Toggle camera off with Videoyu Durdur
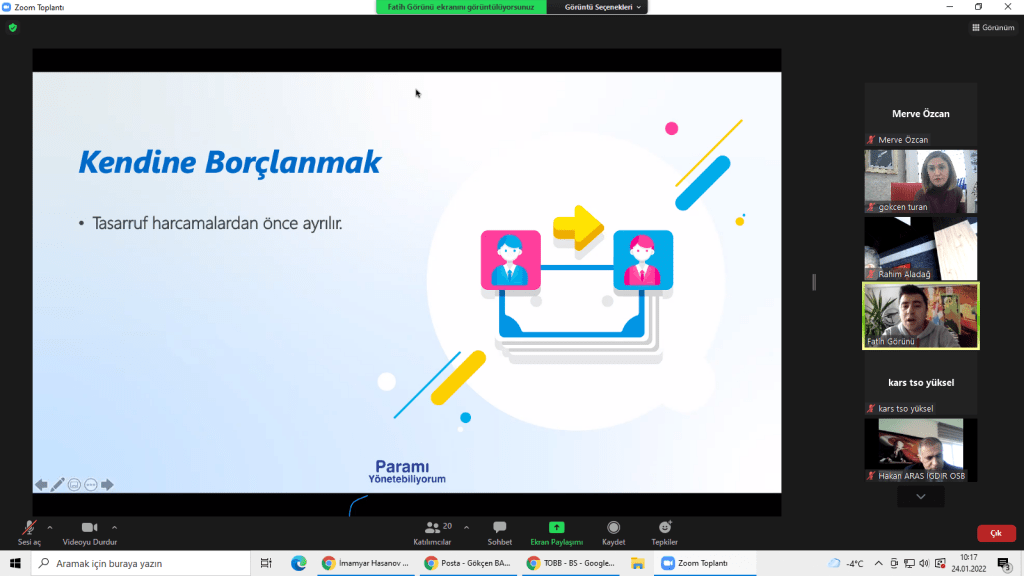Image resolution: width=1024 pixels, height=576 pixels. point(89,531)
